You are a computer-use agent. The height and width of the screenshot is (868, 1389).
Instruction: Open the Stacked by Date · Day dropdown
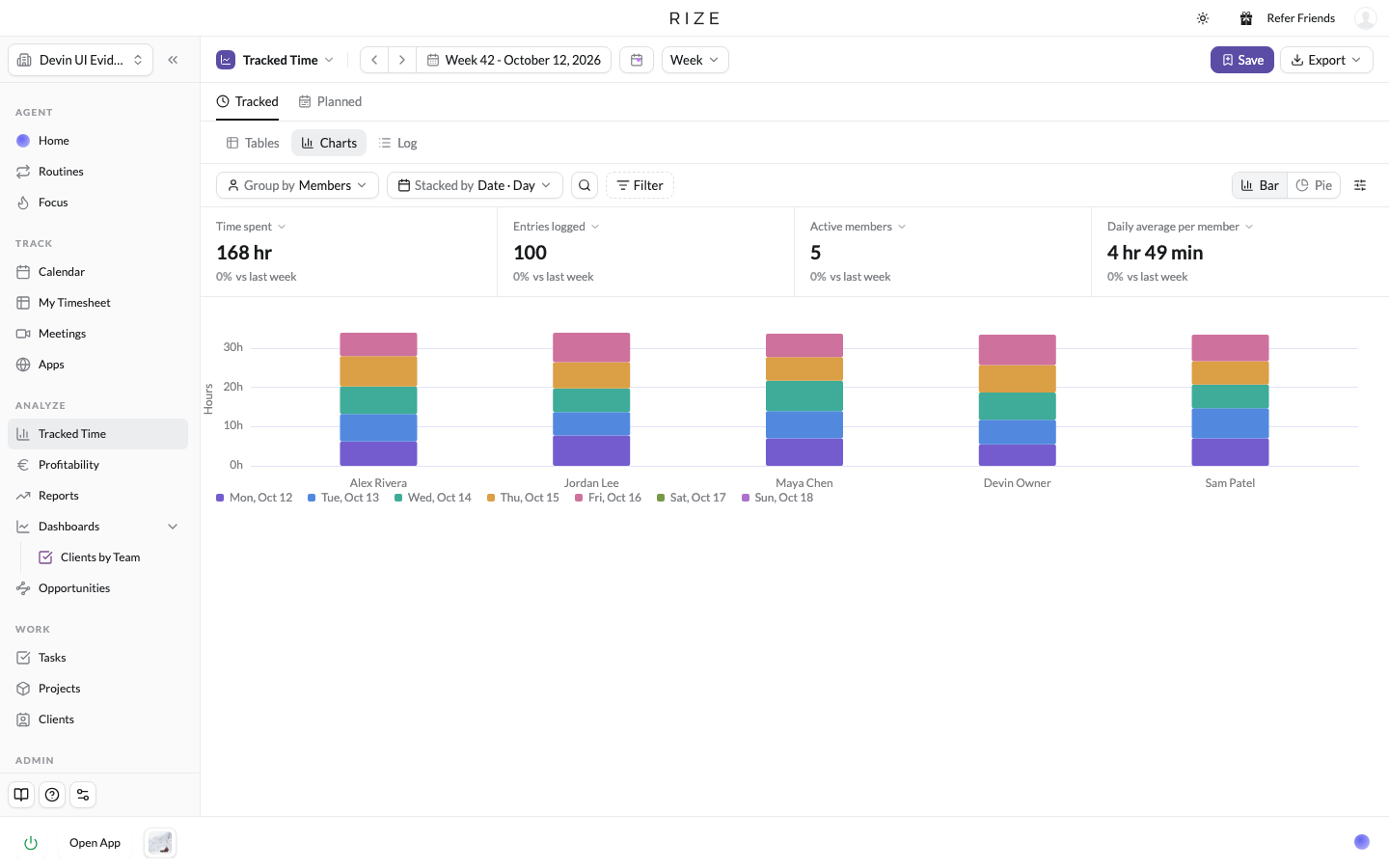point(475,185)
